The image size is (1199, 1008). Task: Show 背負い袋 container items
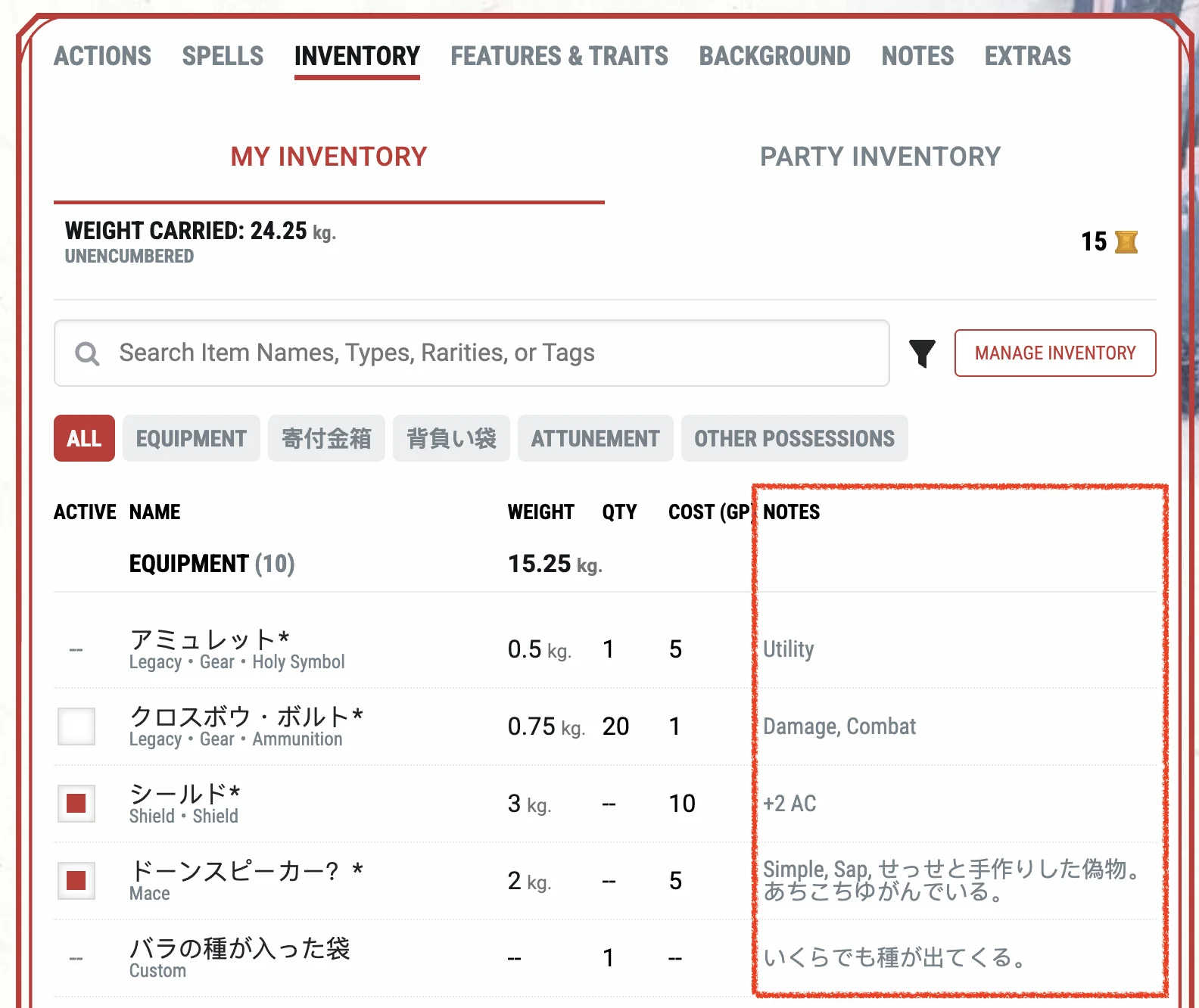coord(451,438)
